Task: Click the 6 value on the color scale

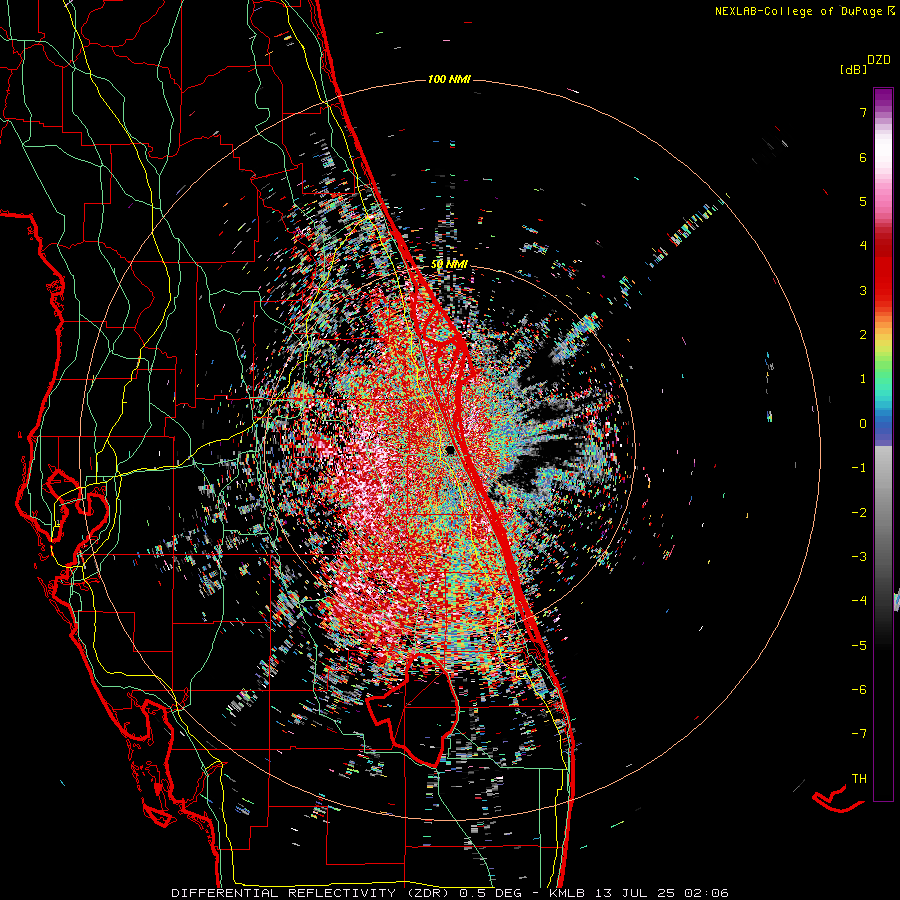Action: (863, 157)
